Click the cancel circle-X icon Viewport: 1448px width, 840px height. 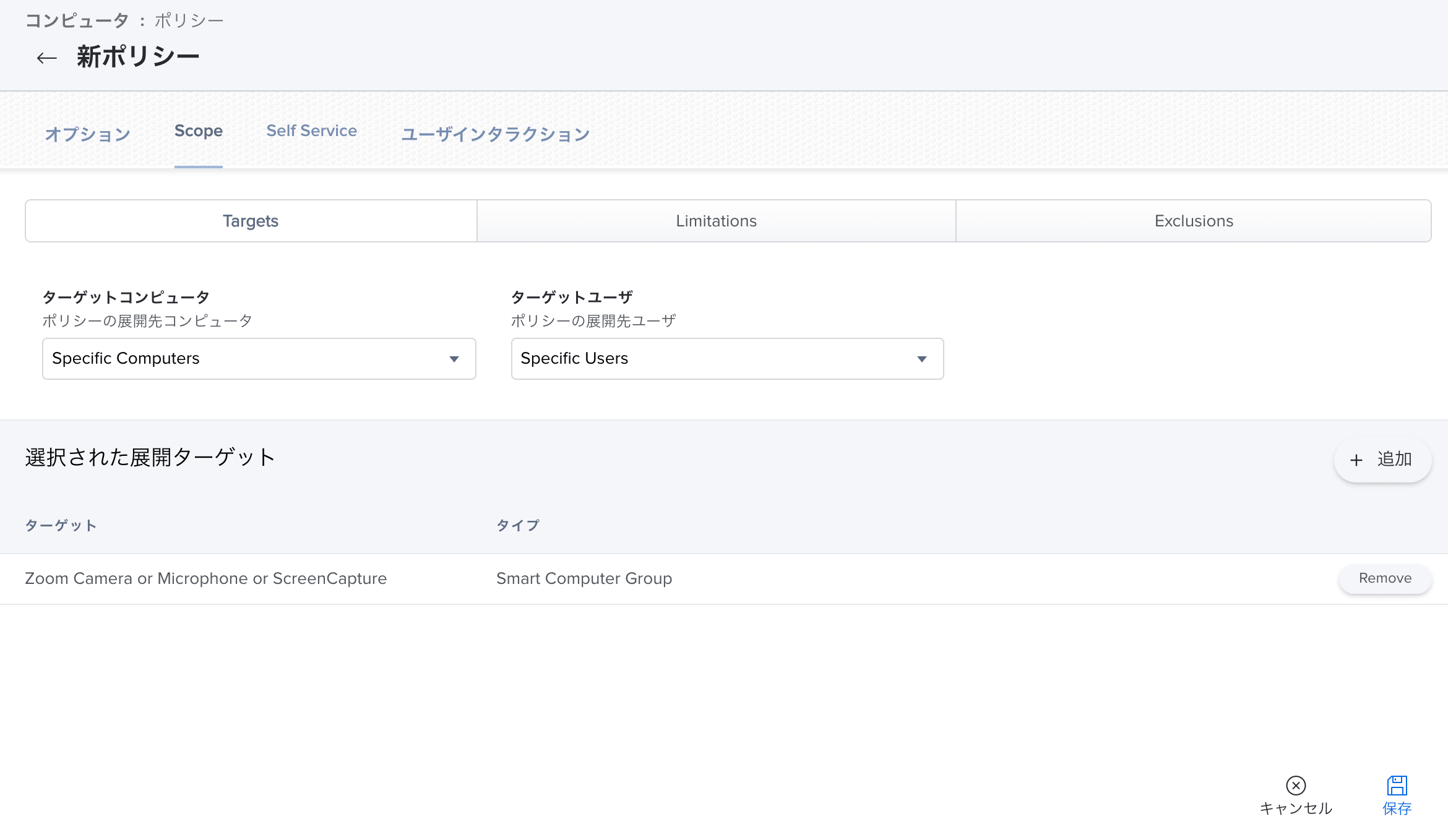point(1296,786)
